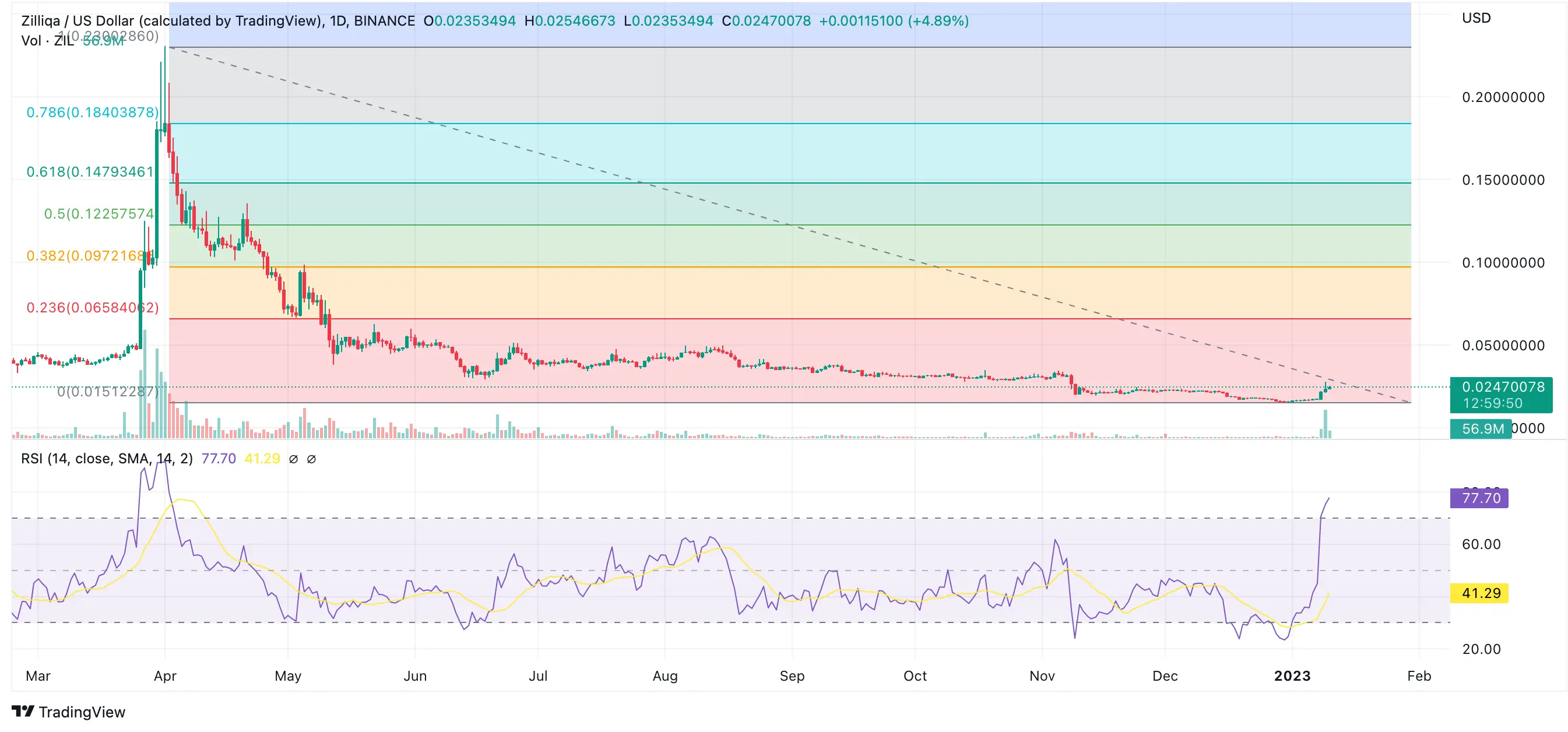Click the 0.15000000 price axis label
This screenshot has height=732, width=1568.
click(x=1503, y=180)
